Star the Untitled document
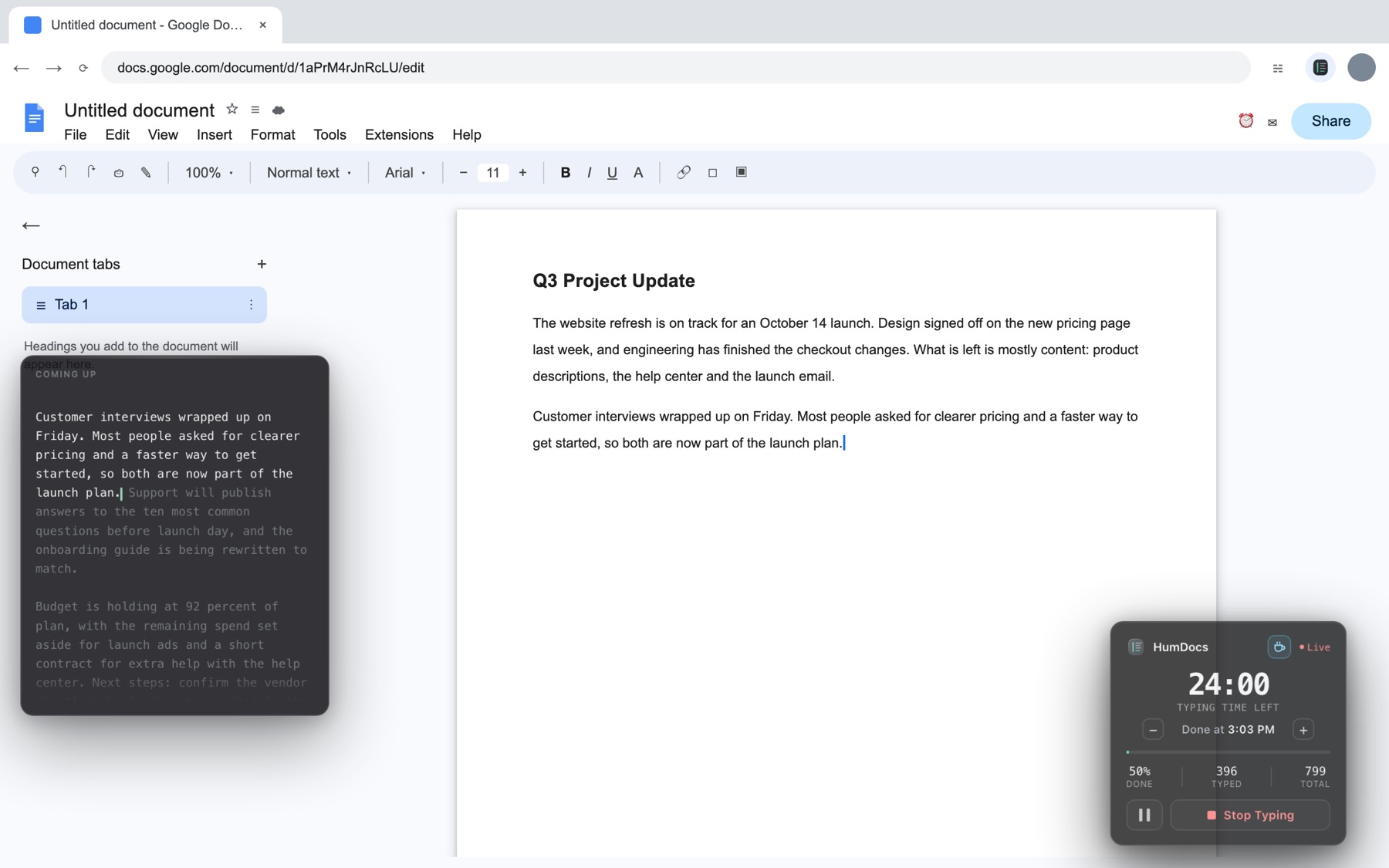This screenshot has width=1389, height=868. click(x=231, y=110)
